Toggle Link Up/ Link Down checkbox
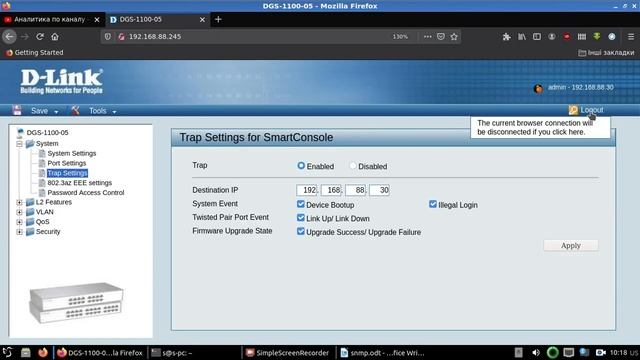Image resolution: width=640 pixels, height=360 pixels. (x=301, y=218)
